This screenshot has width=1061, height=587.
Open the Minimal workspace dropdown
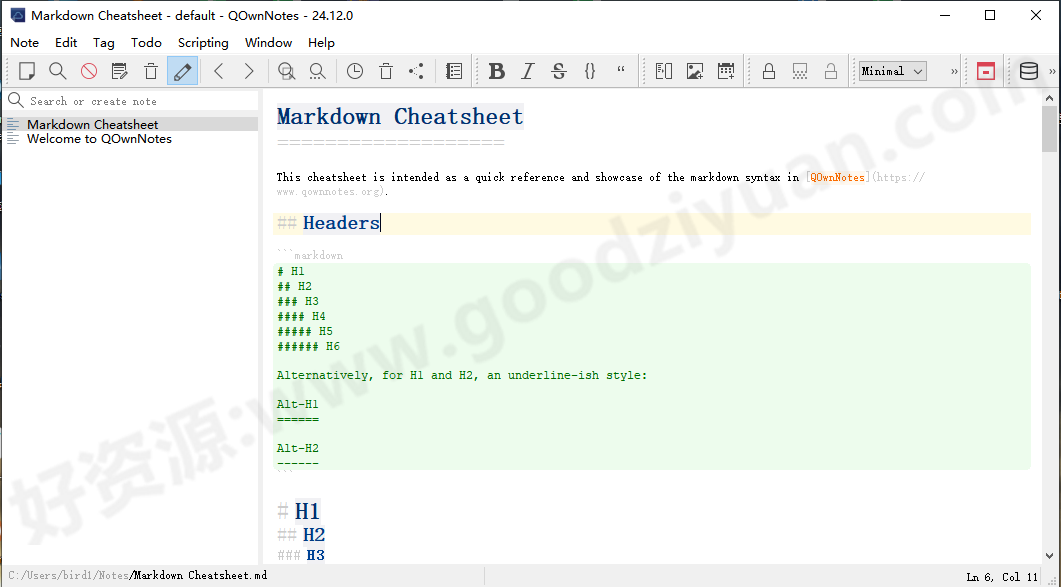click(x=892, y=71)
